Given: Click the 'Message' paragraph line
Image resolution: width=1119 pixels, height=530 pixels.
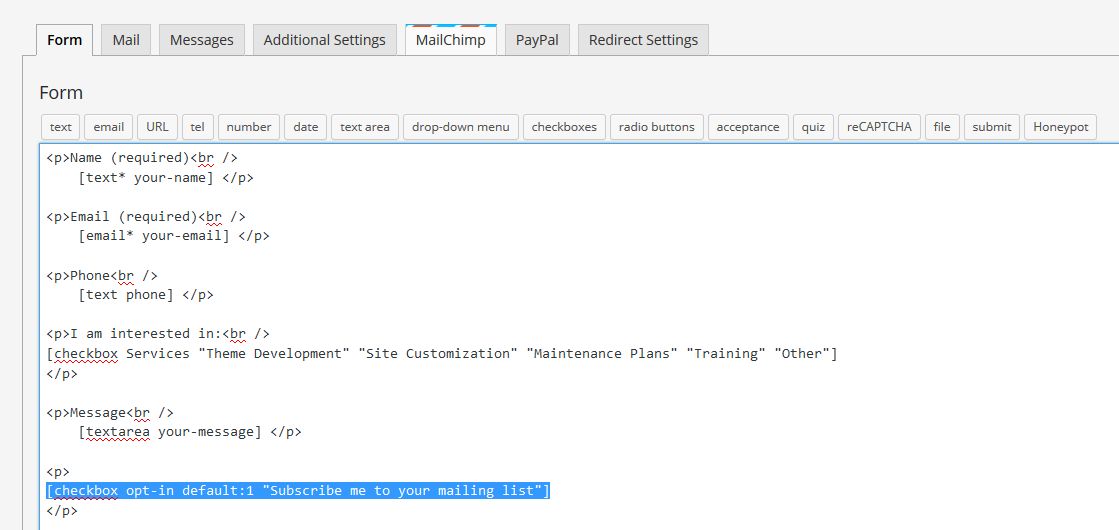Looking at the screenshot, I should (x=110, y=412).
